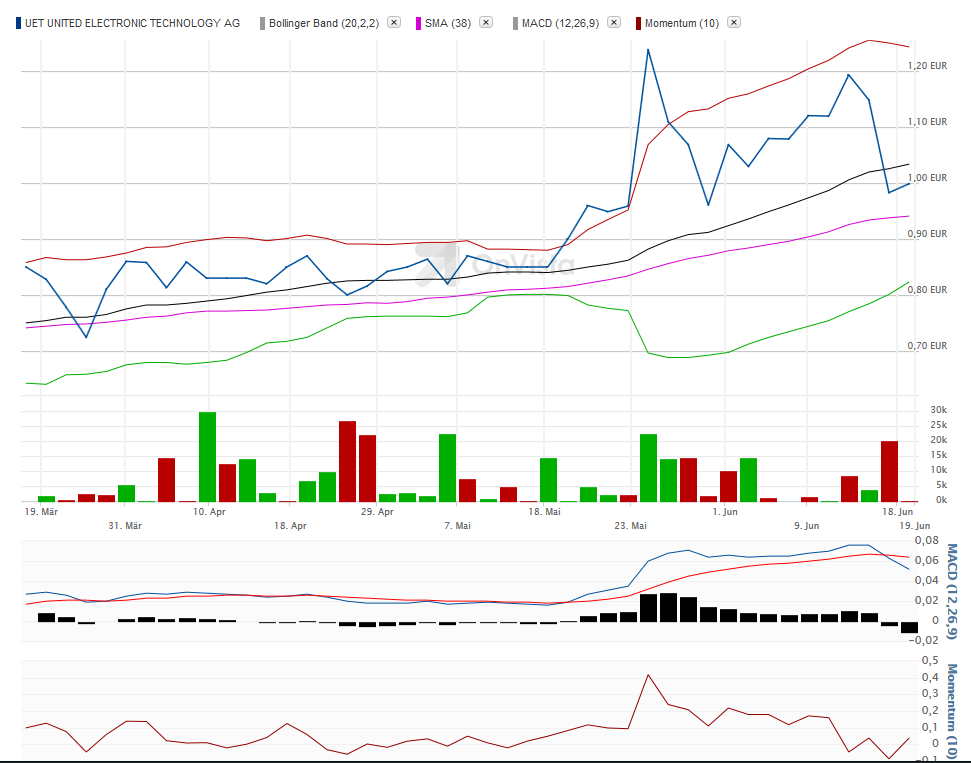The image size is (971, 763).
Task: Click the dark red Momentum legend swatch
Action: 638,24
